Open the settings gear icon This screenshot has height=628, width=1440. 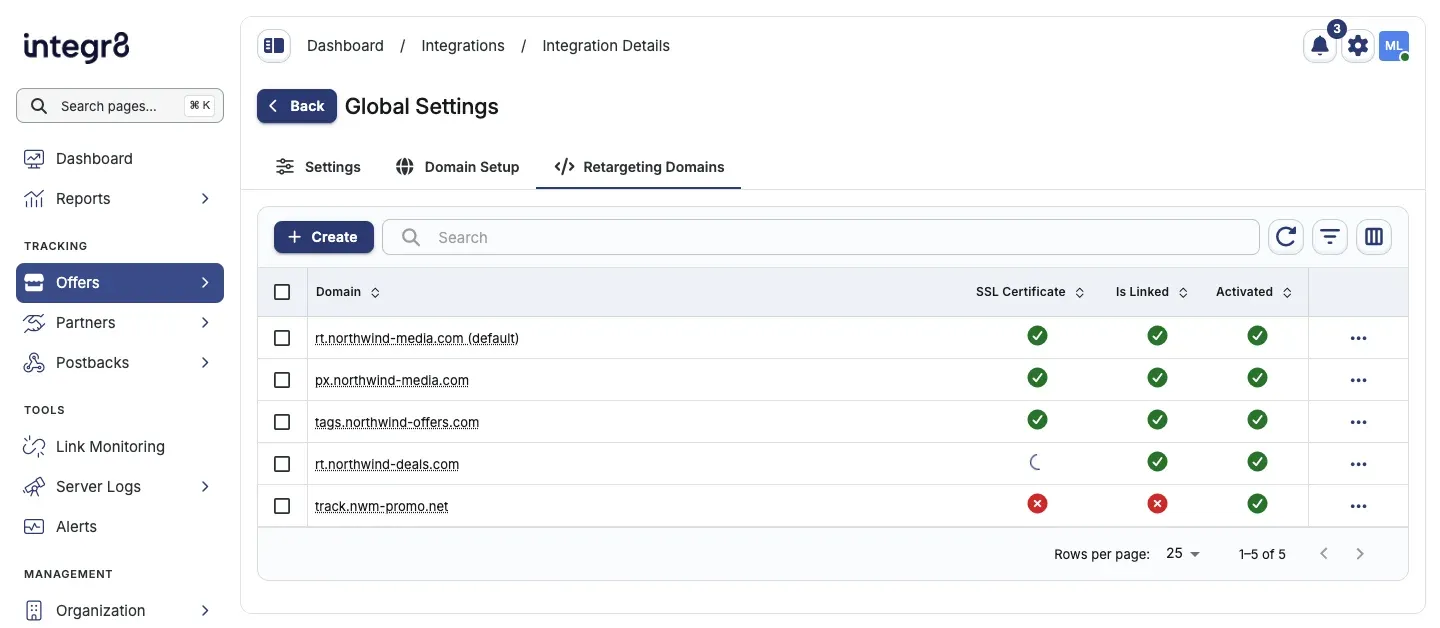click(x=1357, y=45)
